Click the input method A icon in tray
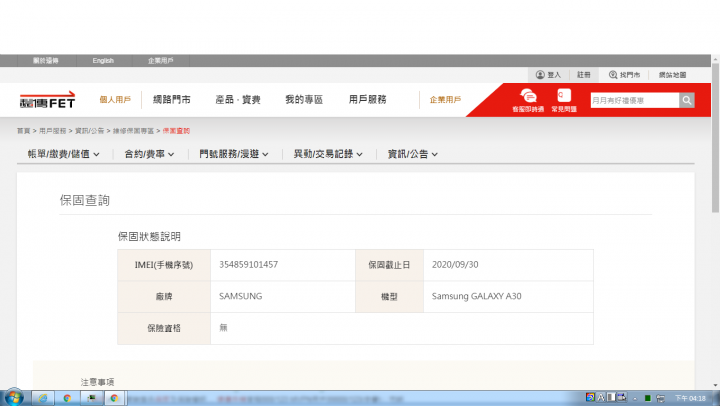 tap(601, 397)
